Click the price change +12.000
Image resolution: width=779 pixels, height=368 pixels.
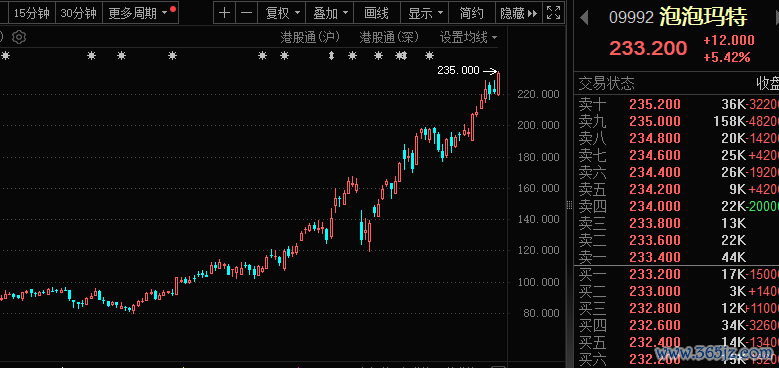tap(728, 40)
